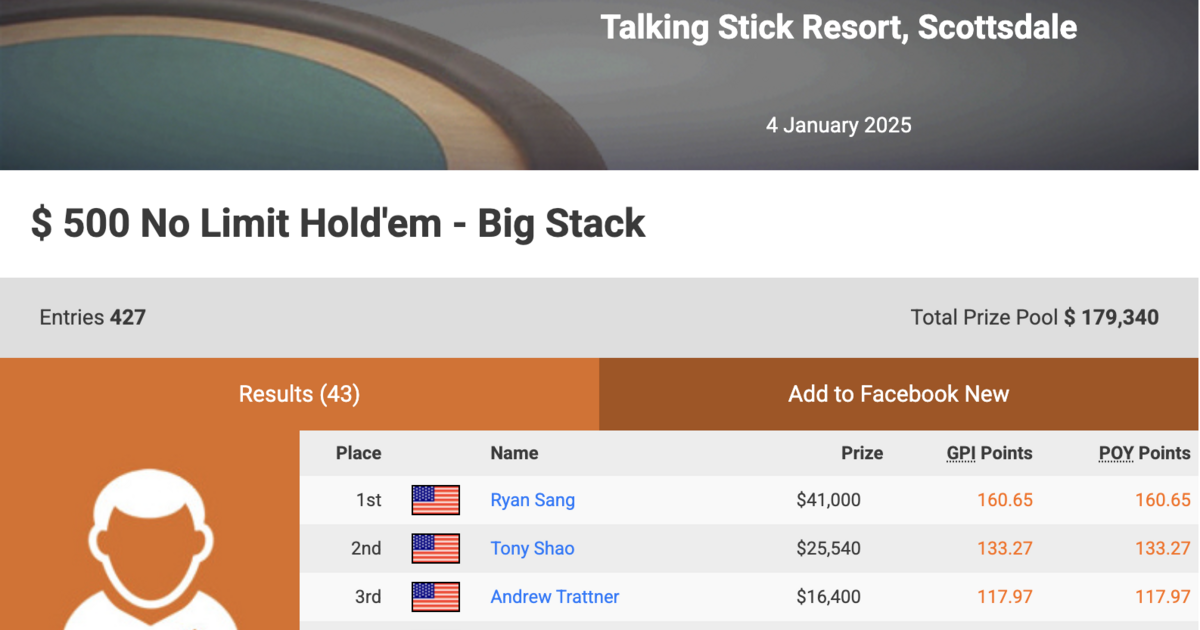Click the Name column header

click(x=514, y=453)
